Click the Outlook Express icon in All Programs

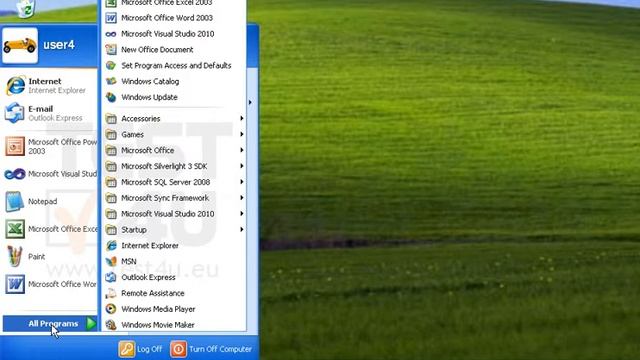click(x=111, y=278)
